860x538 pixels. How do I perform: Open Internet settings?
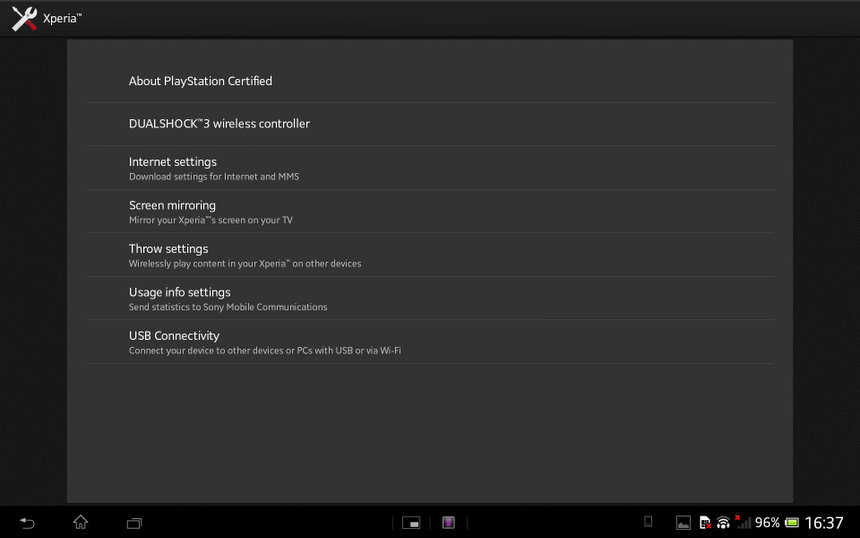173,168
